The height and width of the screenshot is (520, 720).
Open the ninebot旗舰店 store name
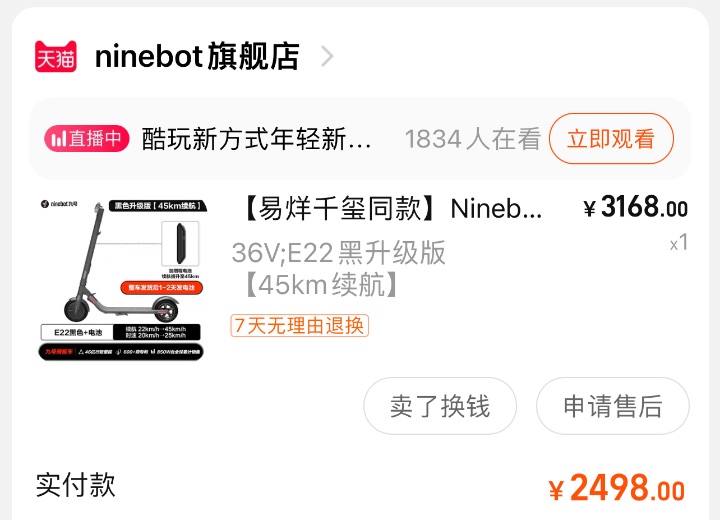[197, 57]
